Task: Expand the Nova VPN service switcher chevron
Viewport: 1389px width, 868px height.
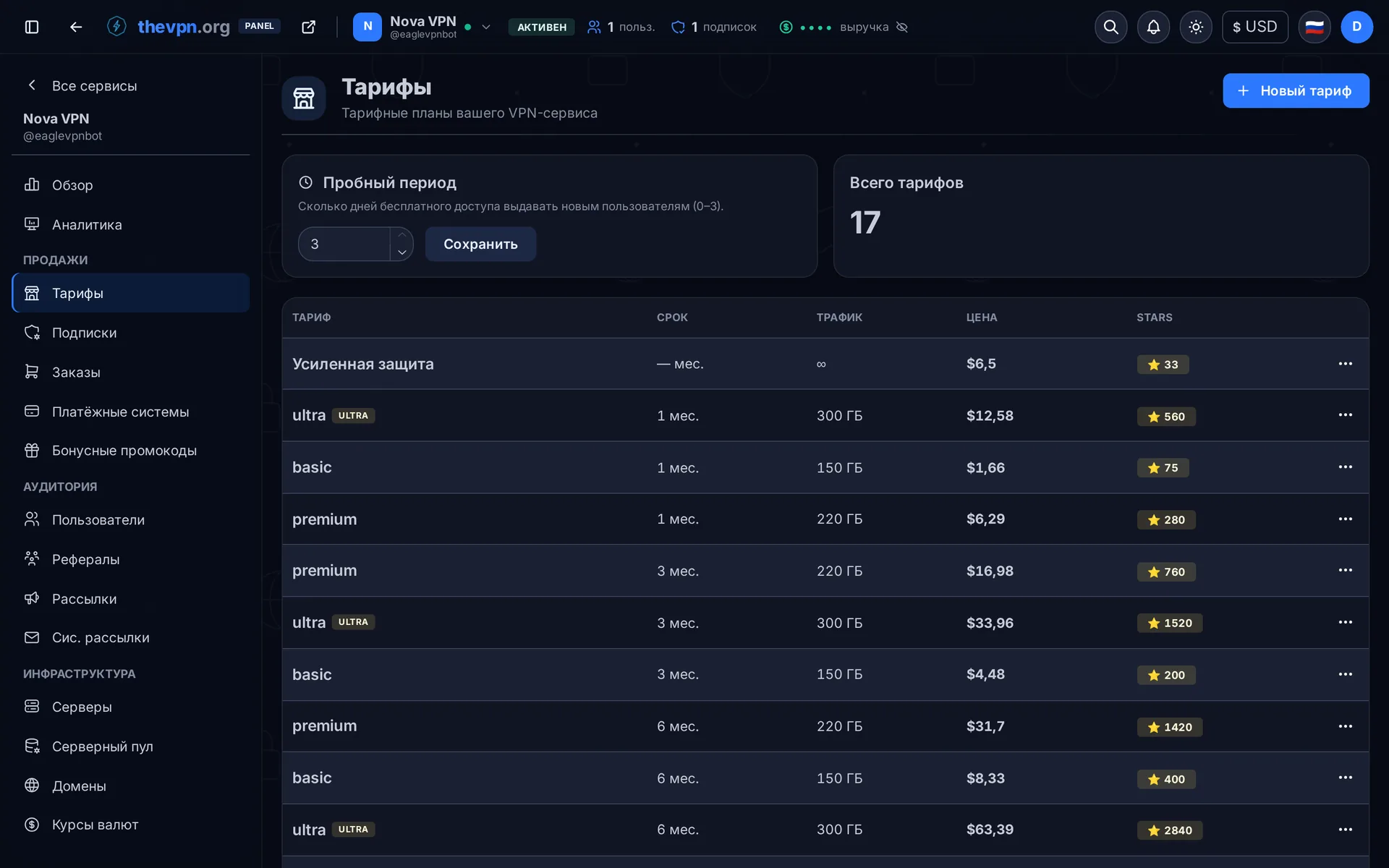Action: click(x=486, y=27)
